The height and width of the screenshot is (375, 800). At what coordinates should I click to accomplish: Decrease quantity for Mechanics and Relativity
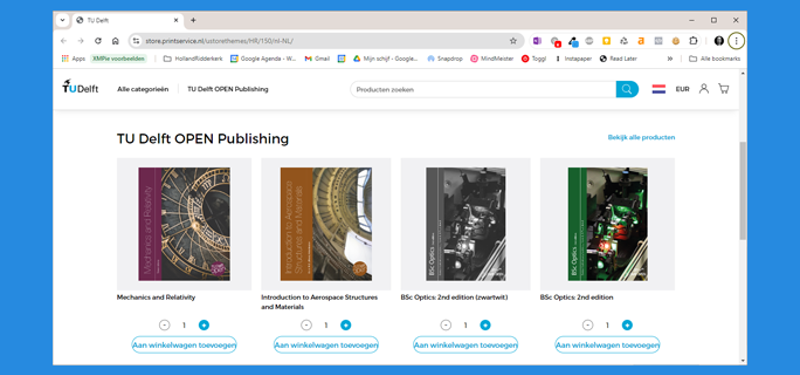[x=164, y=325]
